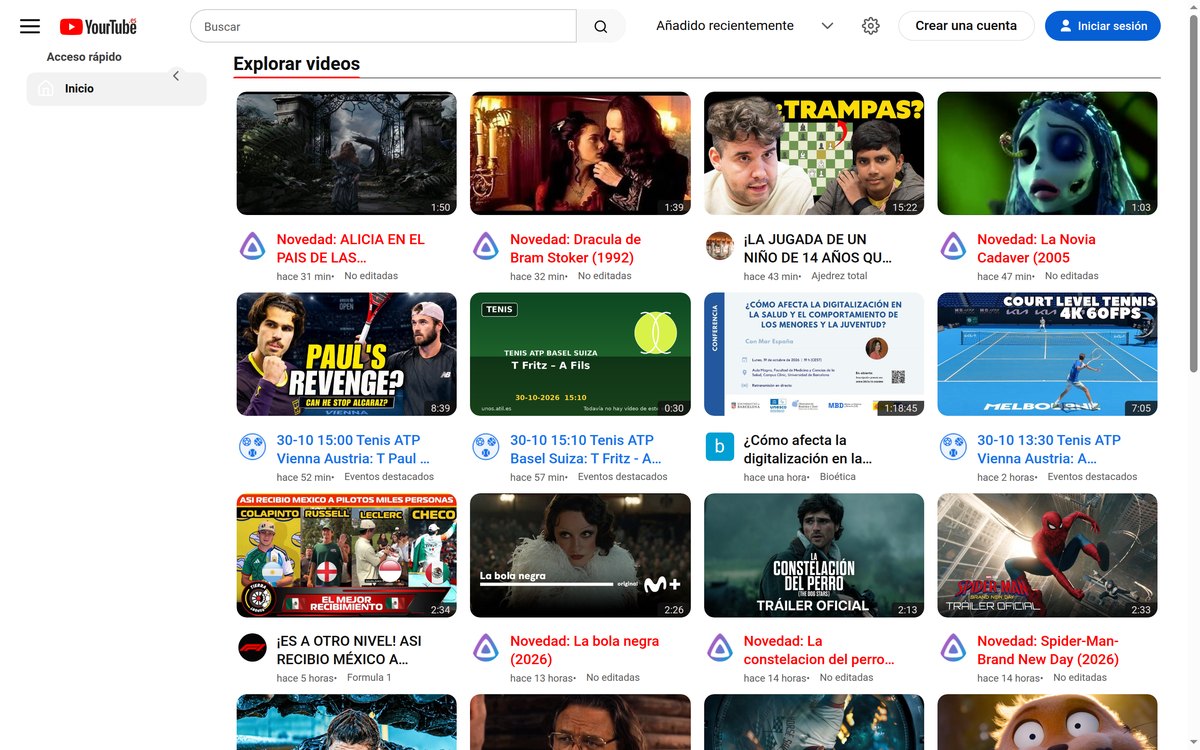
Task: Collapse the sidebar with the chevron arrow
Action: pyautogui.click(x=176, y=75)
